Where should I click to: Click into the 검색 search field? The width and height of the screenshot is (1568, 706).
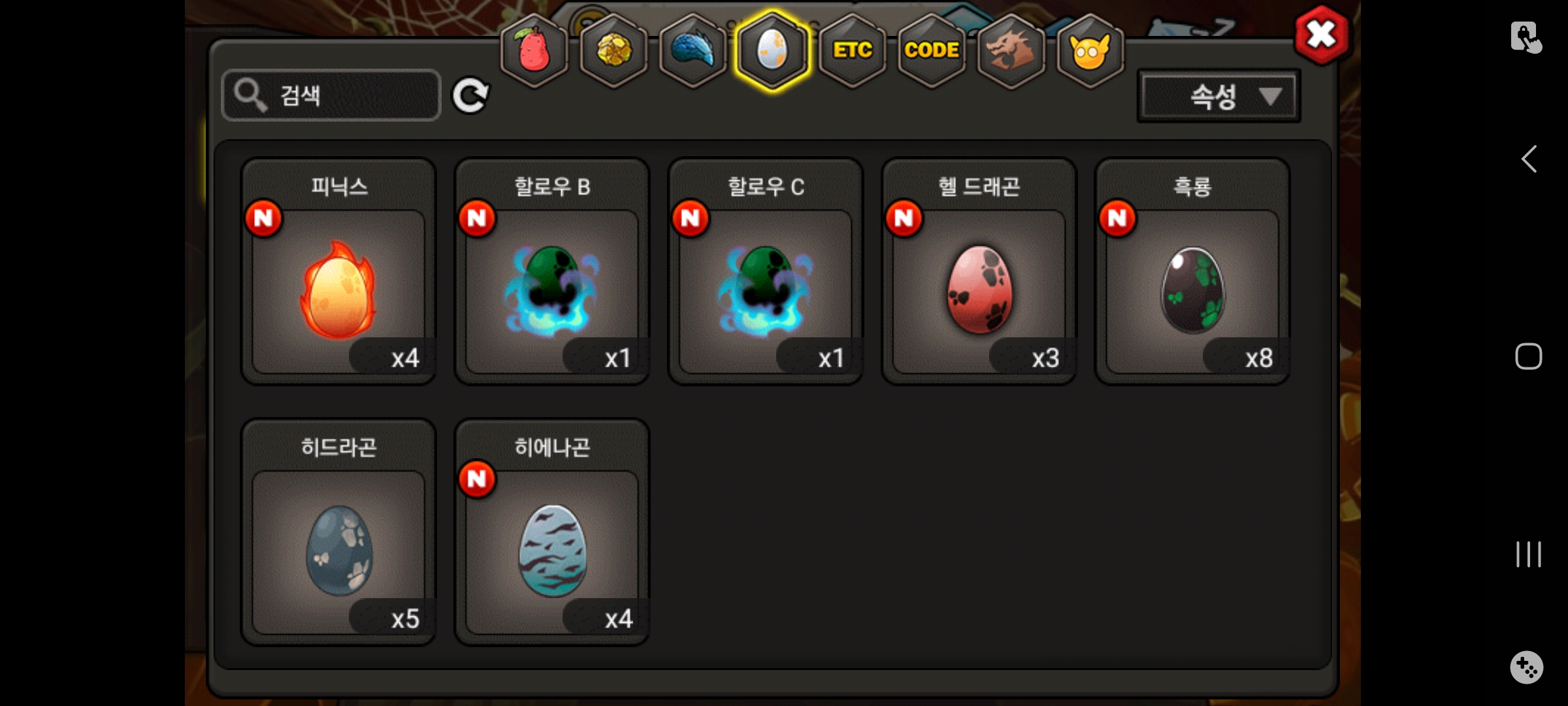click(332, 95)
